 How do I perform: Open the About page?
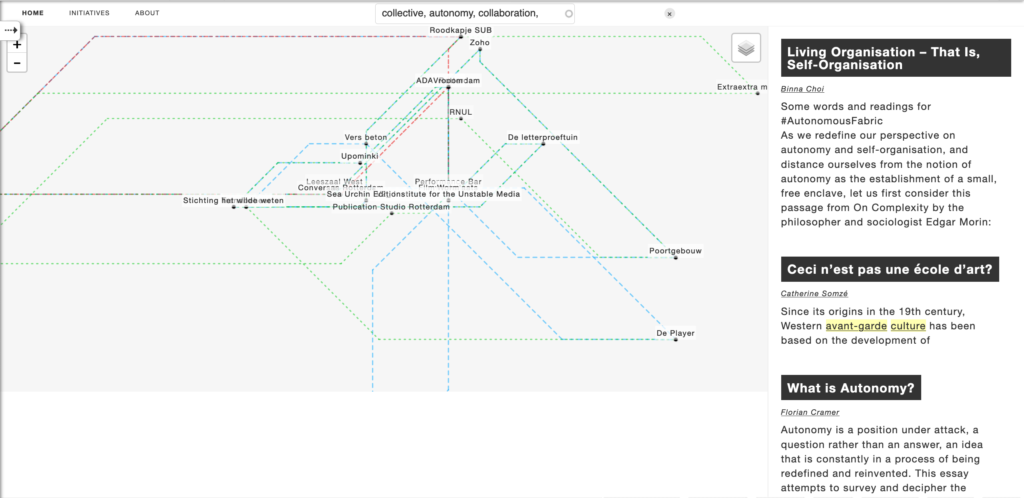[147, 13]
